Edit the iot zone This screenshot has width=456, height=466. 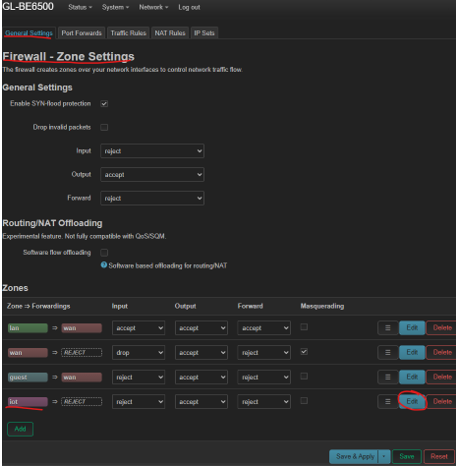412,401
